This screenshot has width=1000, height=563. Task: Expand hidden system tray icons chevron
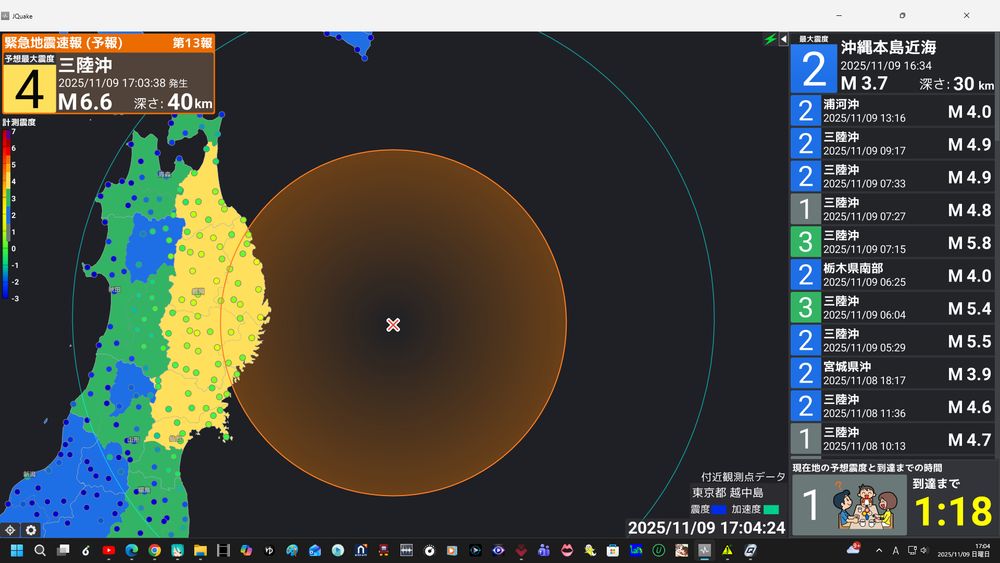click(x=879, y=550)
